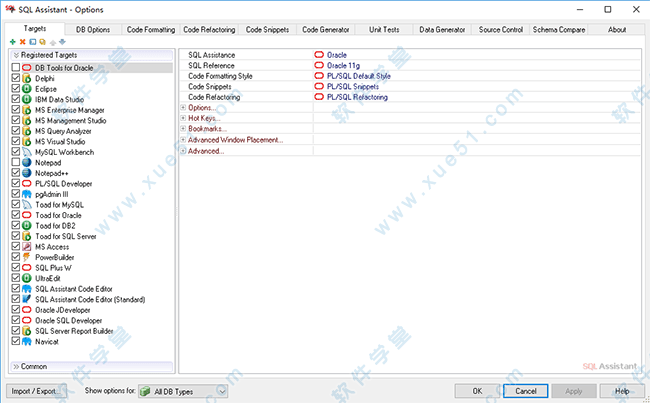The image size is (650, 403).
Task: Click the move up arrow toolbar icon
Action: 53,42
